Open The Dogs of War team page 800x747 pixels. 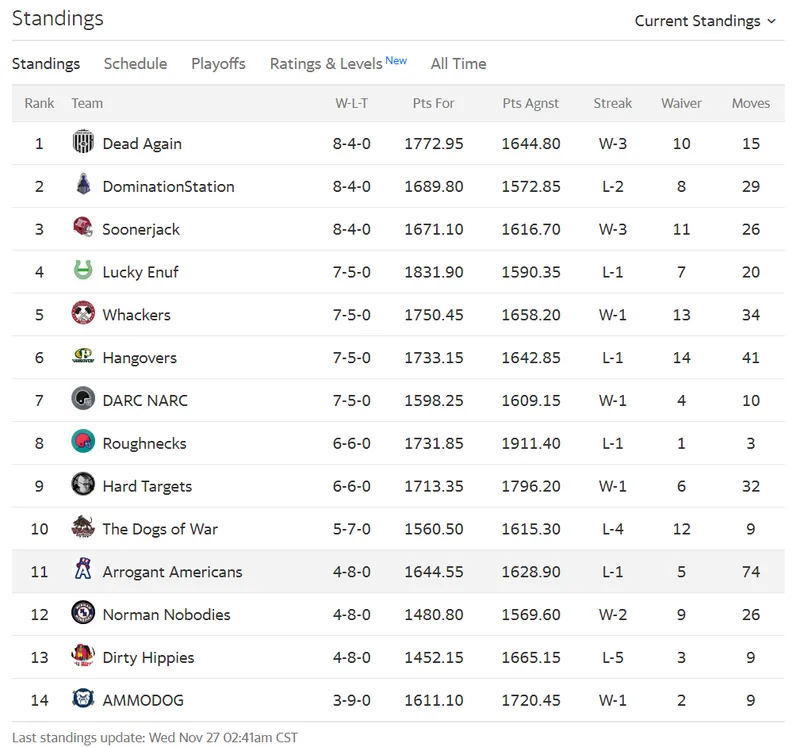point(160,529)
